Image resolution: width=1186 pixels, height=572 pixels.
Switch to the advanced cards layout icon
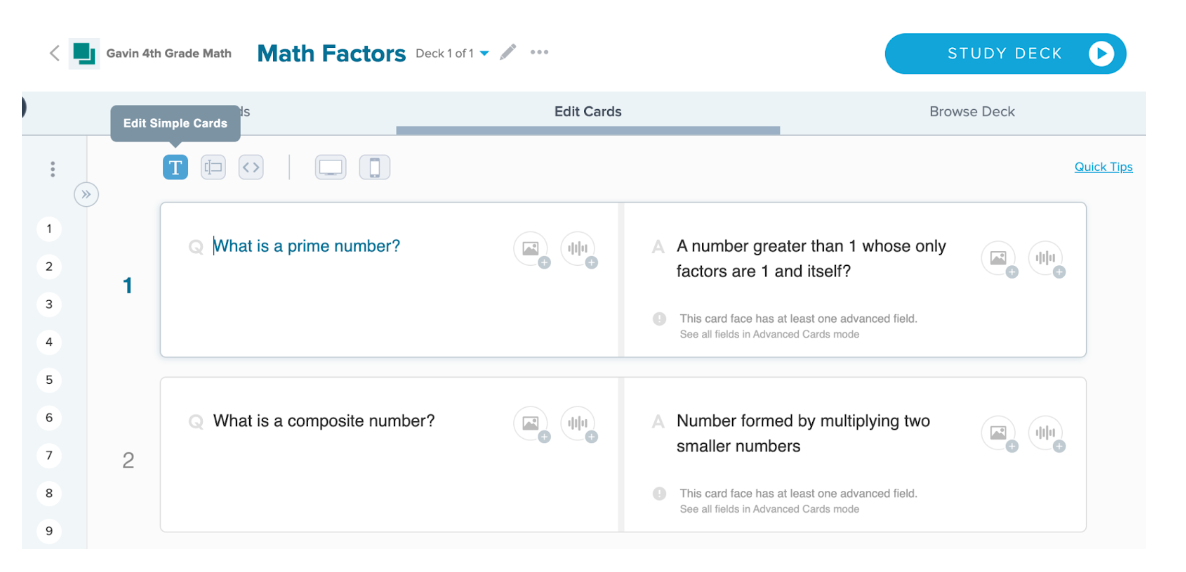point(213,167)
